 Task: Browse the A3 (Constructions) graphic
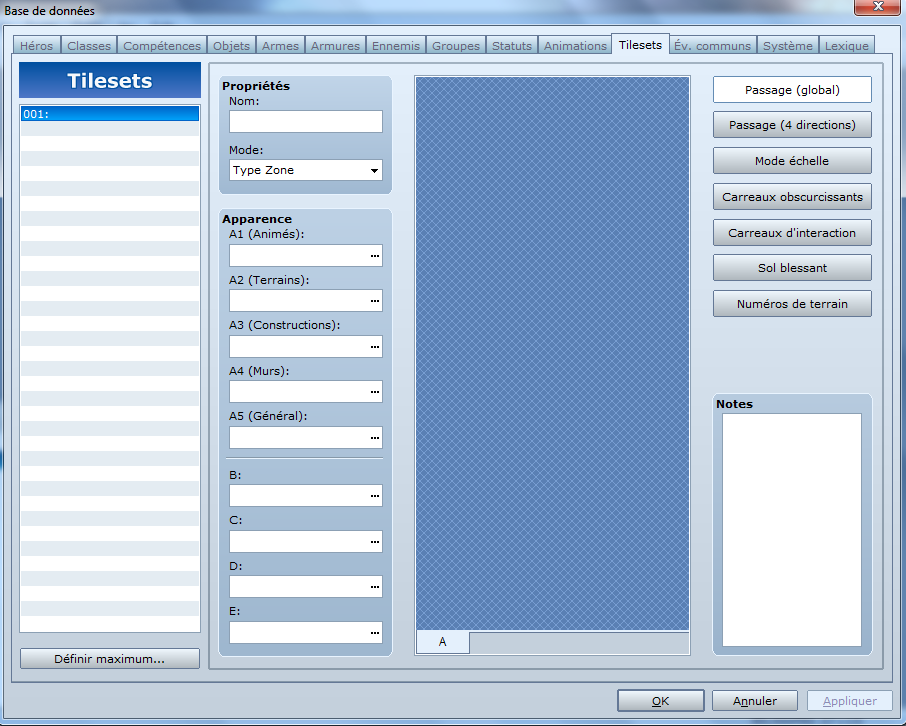point(375,347)
